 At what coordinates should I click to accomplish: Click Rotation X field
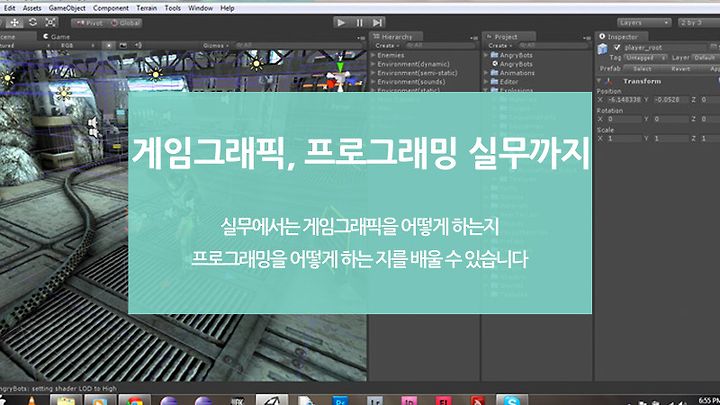coord(623,119)
